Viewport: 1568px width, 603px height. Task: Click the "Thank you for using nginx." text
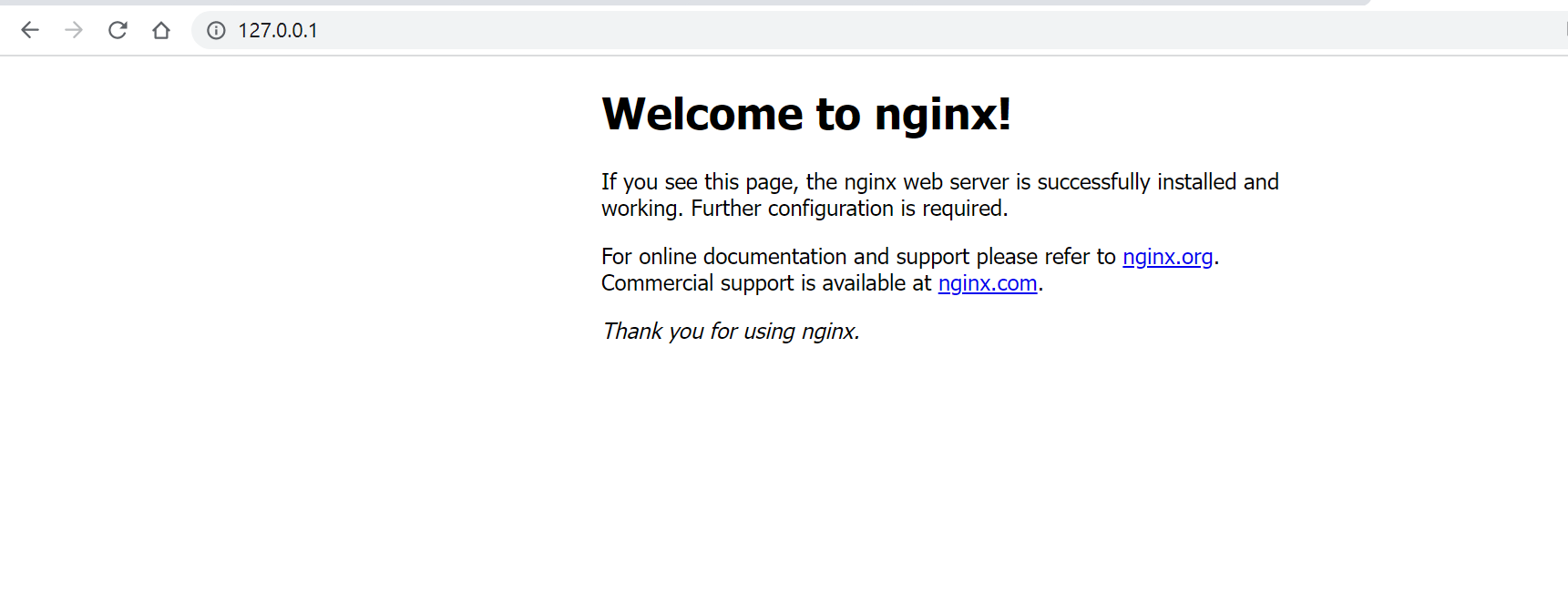pos(731,332)
